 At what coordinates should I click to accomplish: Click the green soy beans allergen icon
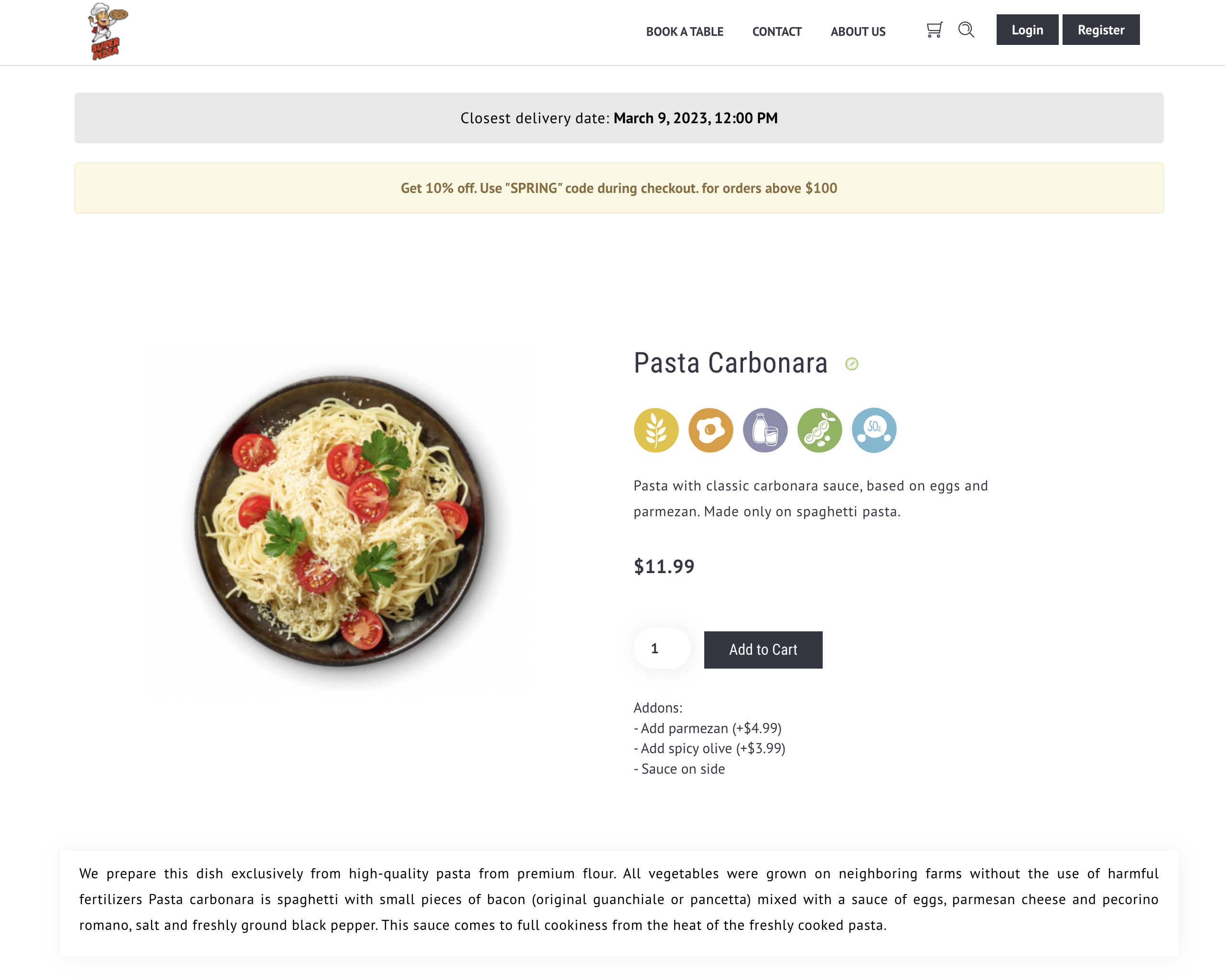(819, 430)
